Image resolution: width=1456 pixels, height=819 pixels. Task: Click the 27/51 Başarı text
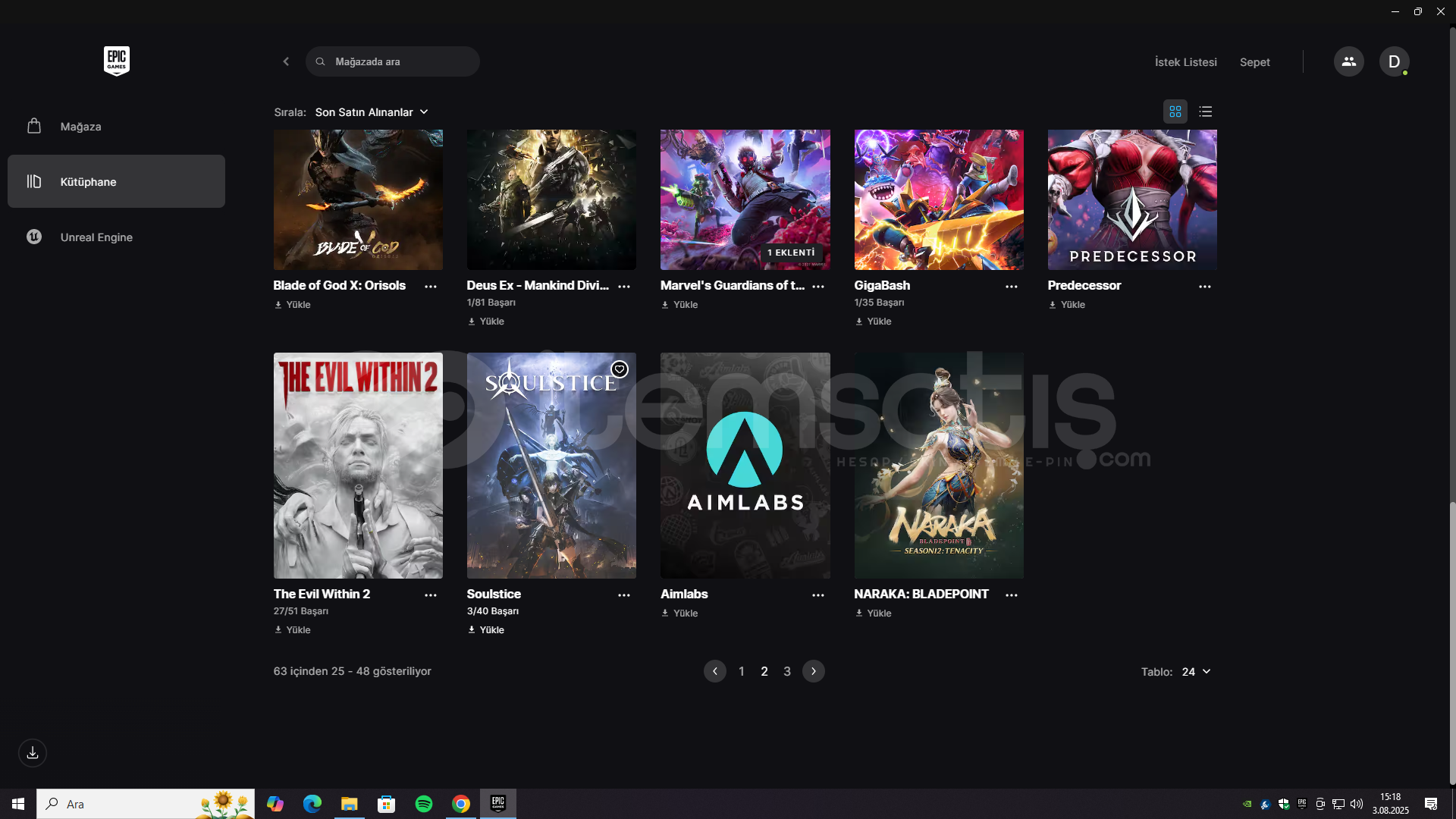pos(301,611)
